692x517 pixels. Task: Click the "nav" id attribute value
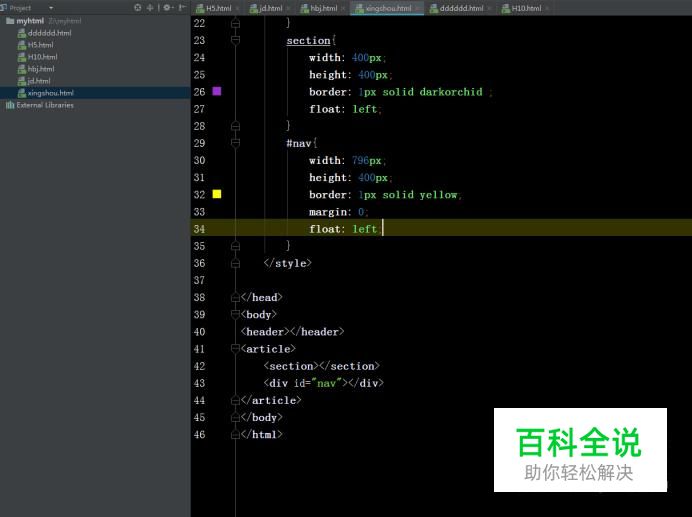coord(327,383)
